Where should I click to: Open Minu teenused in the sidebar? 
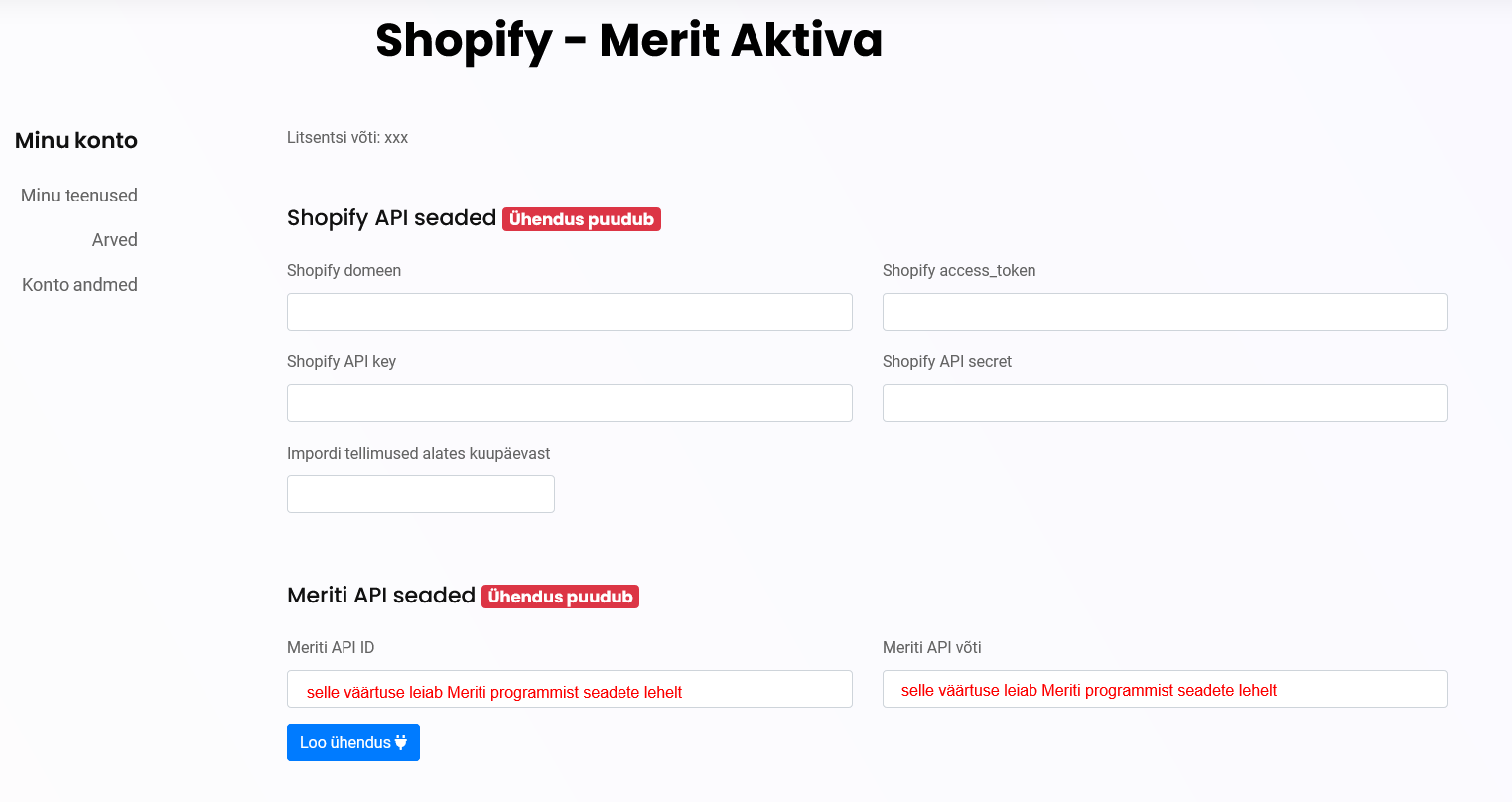[x=79, y=196]
